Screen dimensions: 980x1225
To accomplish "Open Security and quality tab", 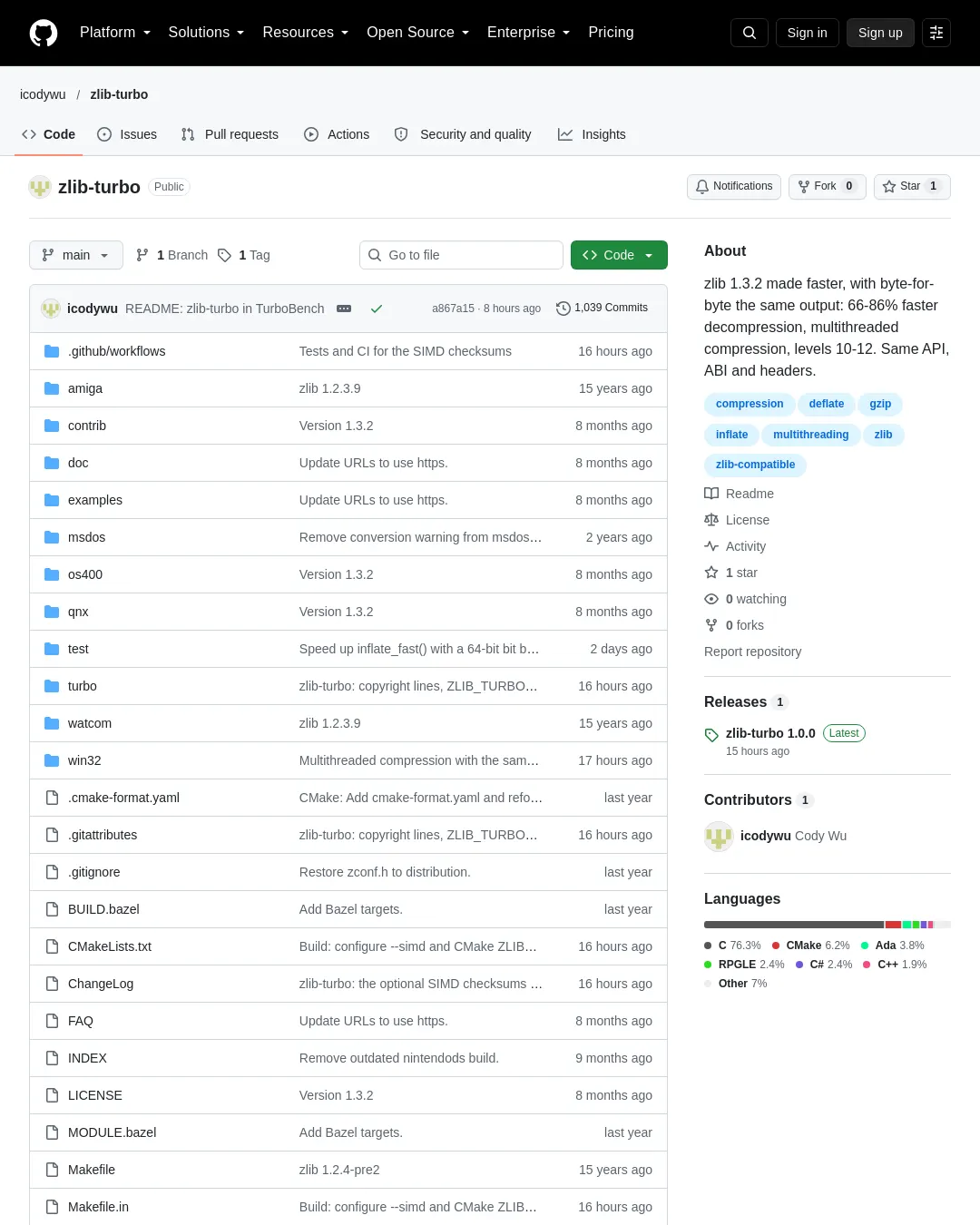I will coord(463,134).
